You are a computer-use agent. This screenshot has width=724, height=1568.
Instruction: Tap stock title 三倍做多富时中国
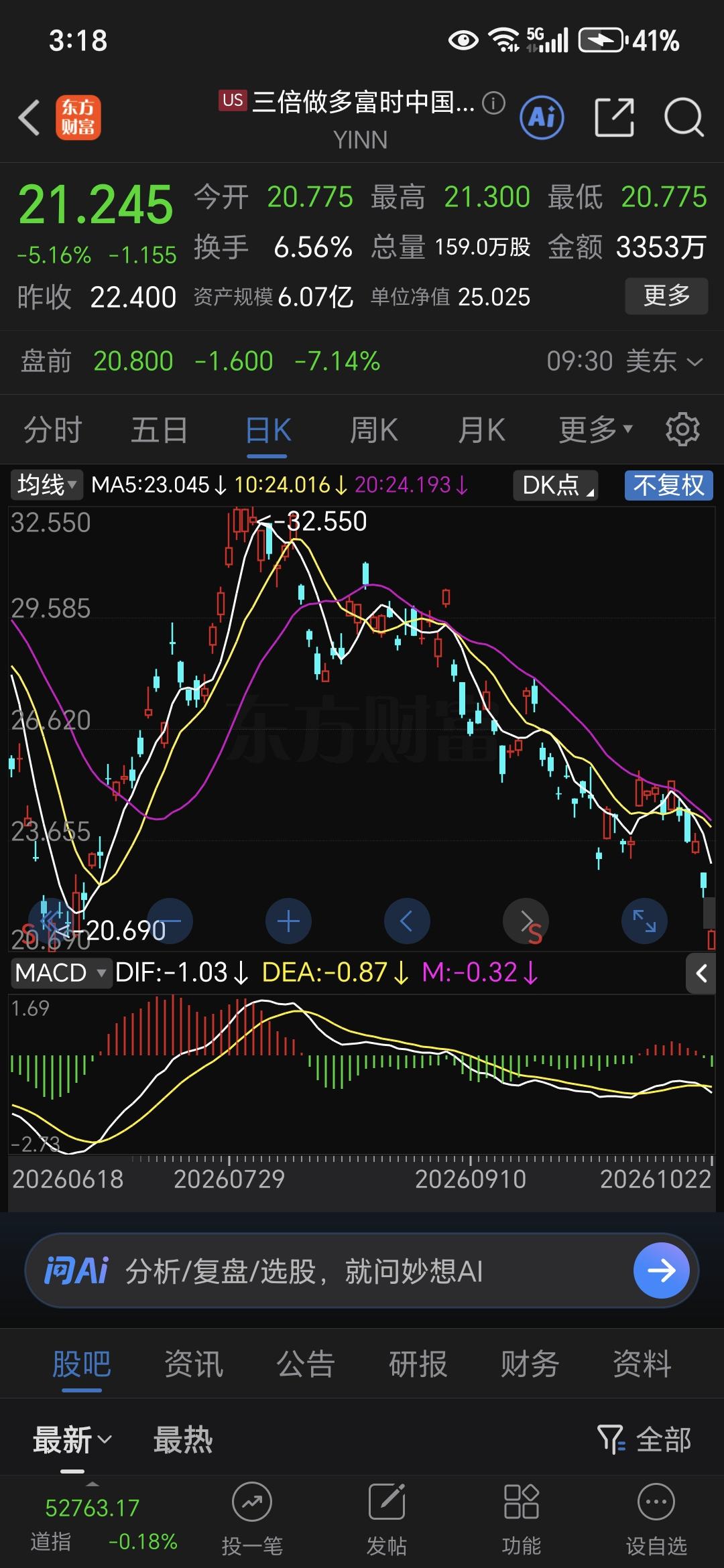363,103
